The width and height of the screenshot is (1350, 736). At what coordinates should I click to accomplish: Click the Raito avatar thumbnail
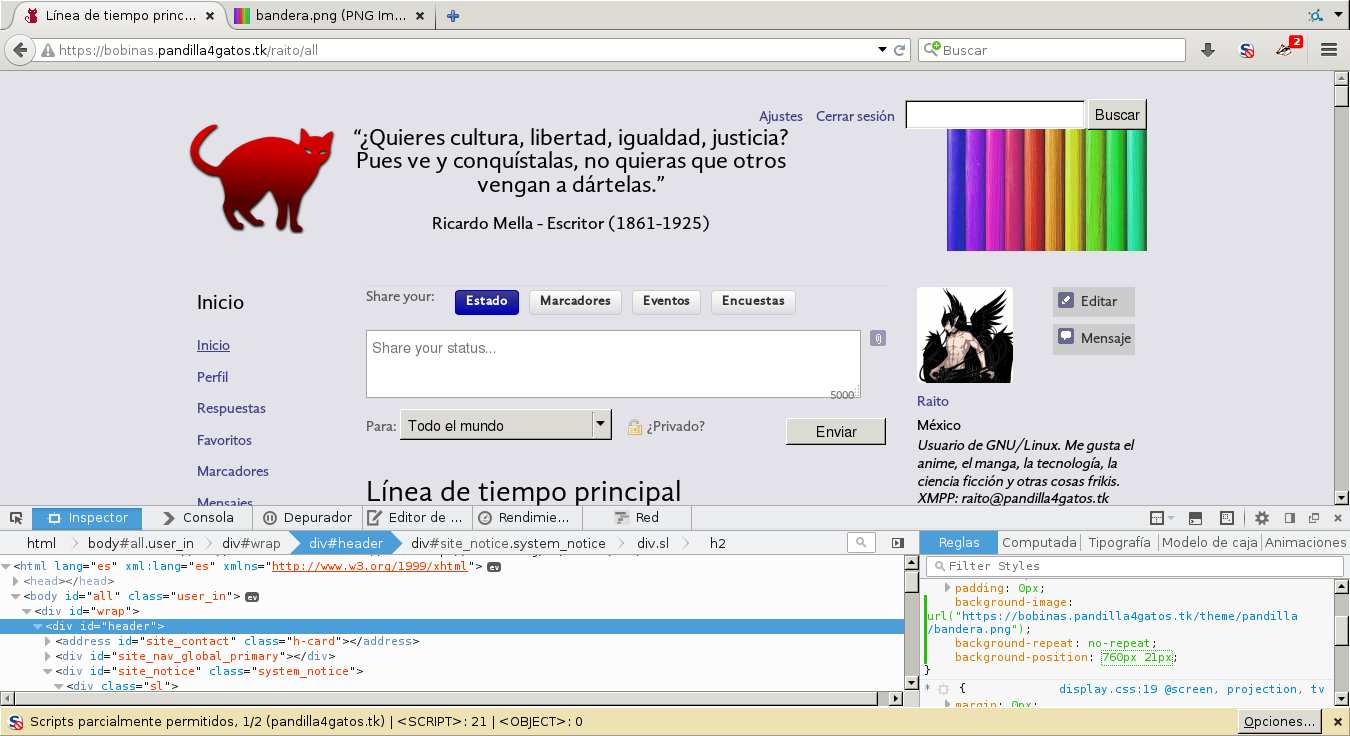(x=965, y=335)
